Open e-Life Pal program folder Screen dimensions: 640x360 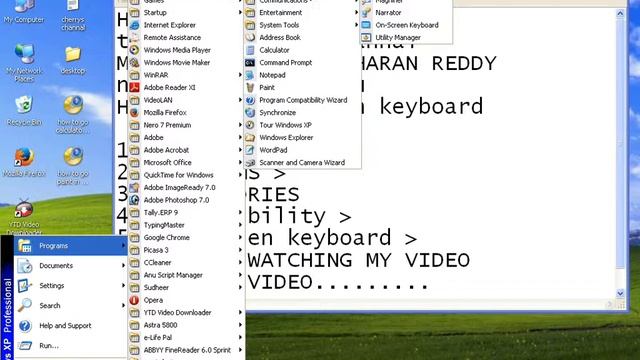click(187, 338)
